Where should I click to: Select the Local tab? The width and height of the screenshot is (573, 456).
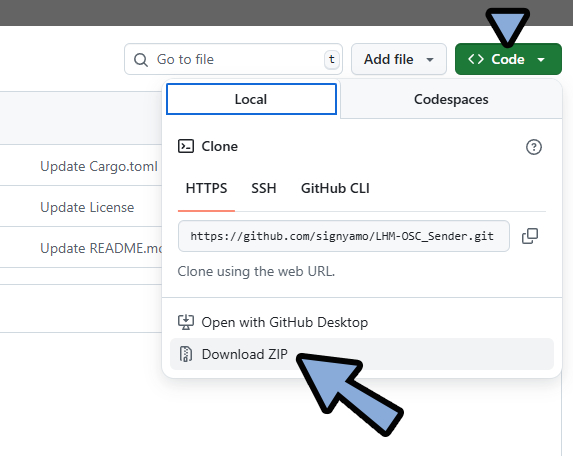[251, 99]
